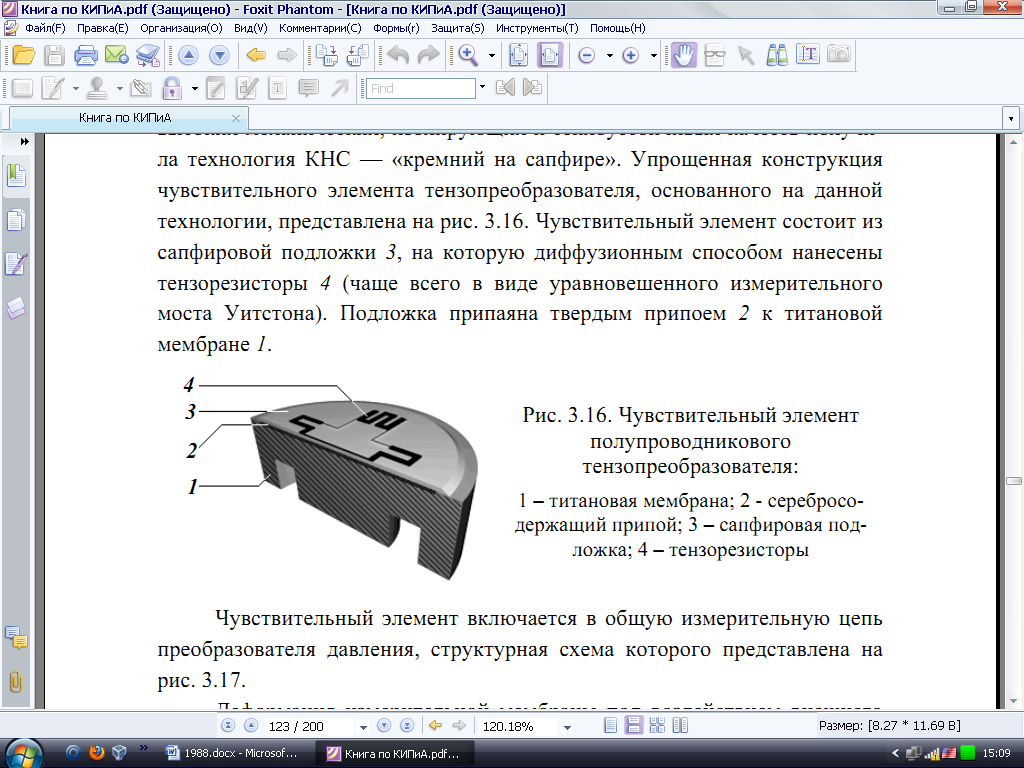The image size is (1024, 768).
Task: Jump to first page button in status bar
Action: click(228, 726)
